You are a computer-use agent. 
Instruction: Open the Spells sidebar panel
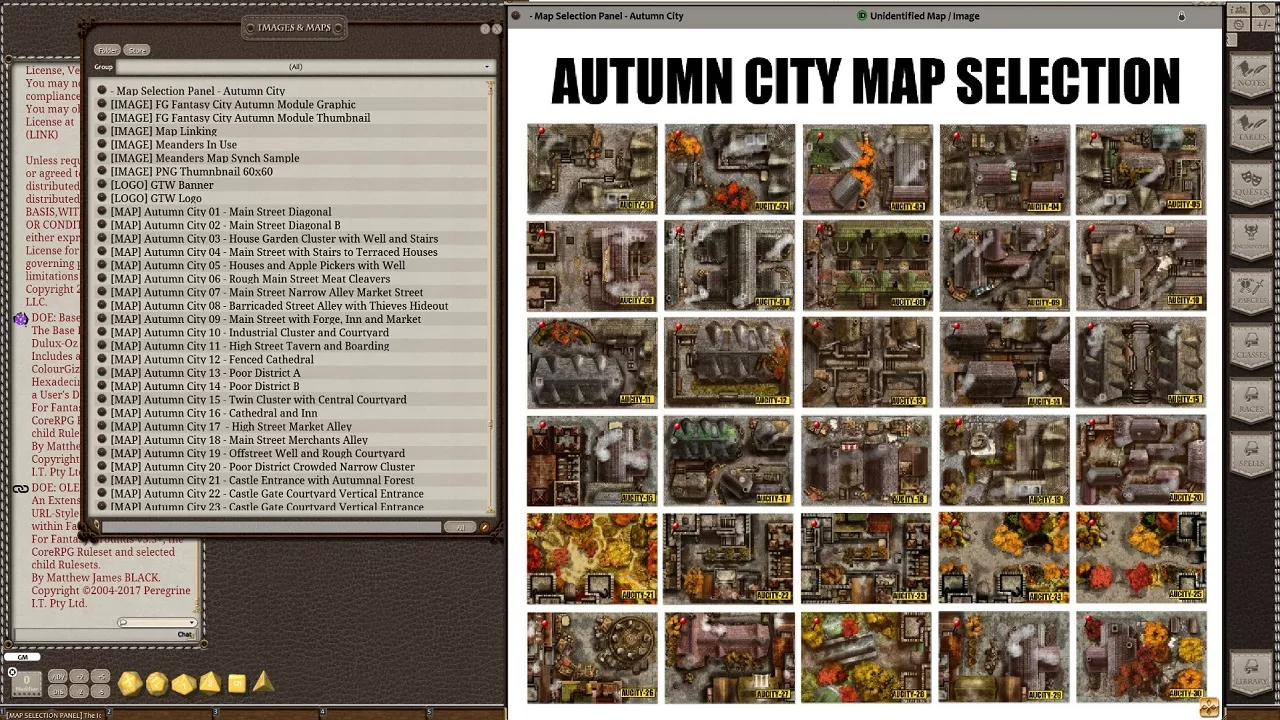tap(1250, 457)
